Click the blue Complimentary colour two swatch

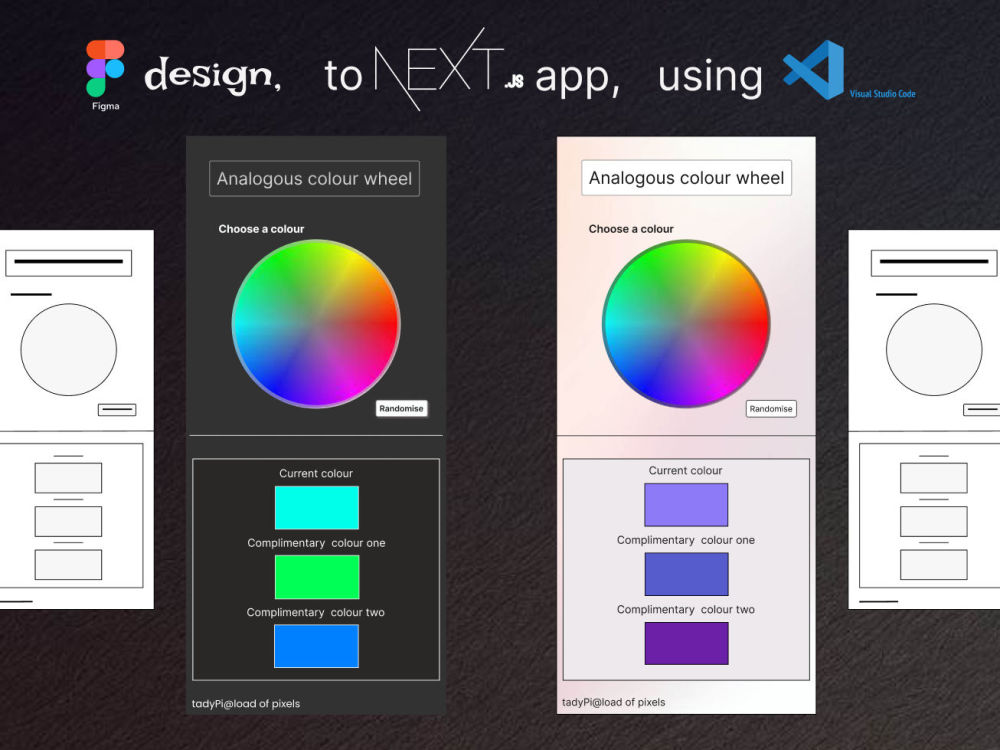[x=316, y=646]
